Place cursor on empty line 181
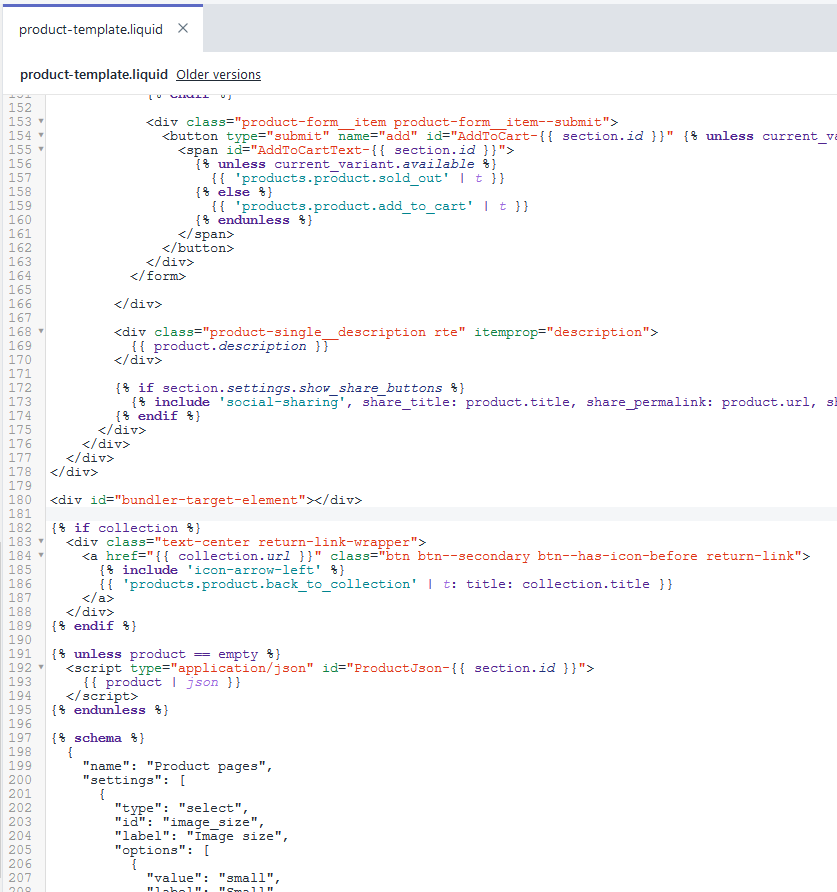 click(x=441, y=514)
